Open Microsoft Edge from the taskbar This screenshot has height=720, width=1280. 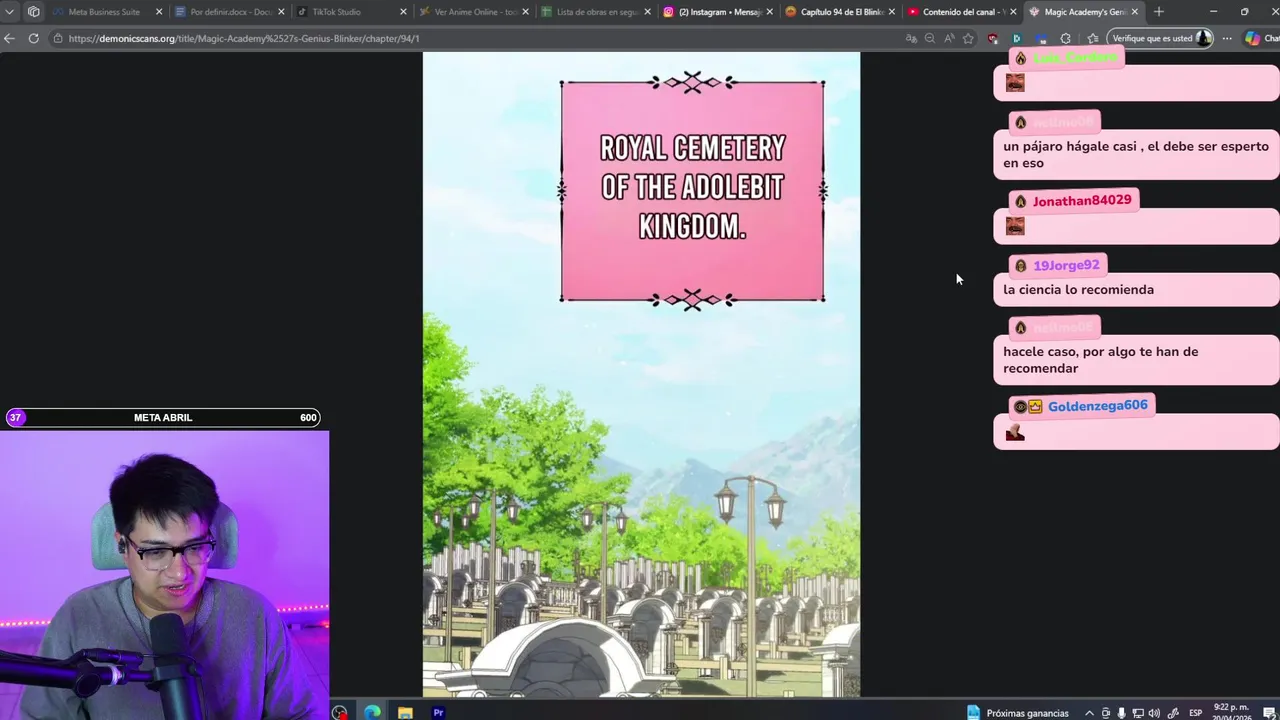(x=372, y=712)
